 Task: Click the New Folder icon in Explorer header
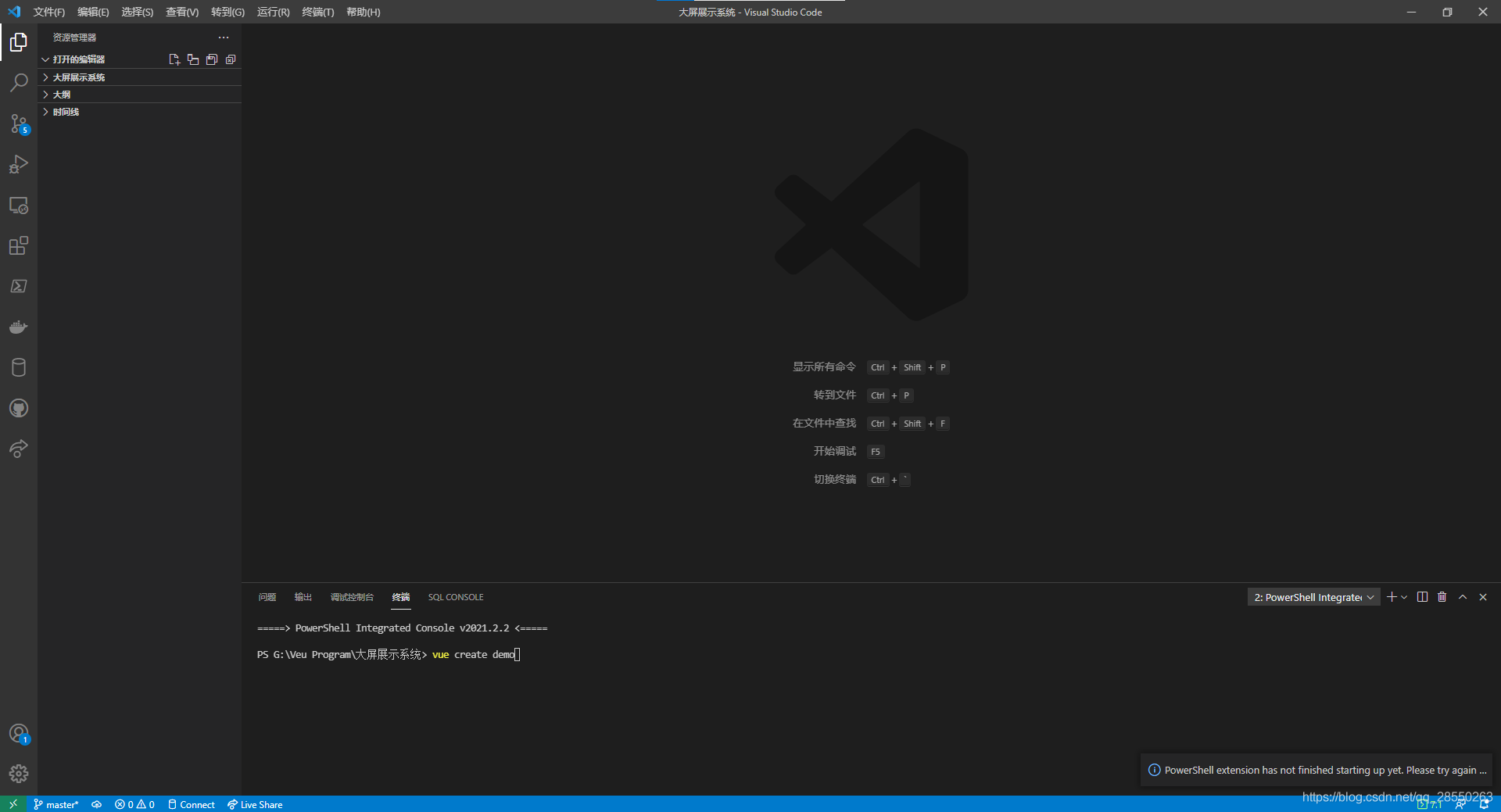pos(193,59)
